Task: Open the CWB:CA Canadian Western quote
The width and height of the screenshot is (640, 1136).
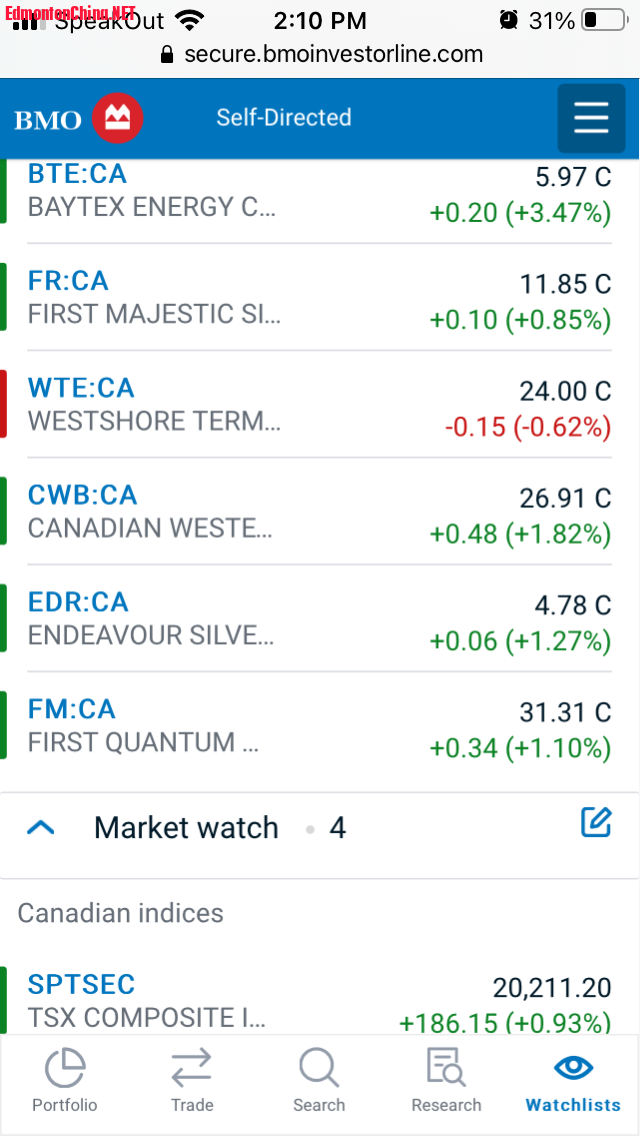Action: click(320, 511)
